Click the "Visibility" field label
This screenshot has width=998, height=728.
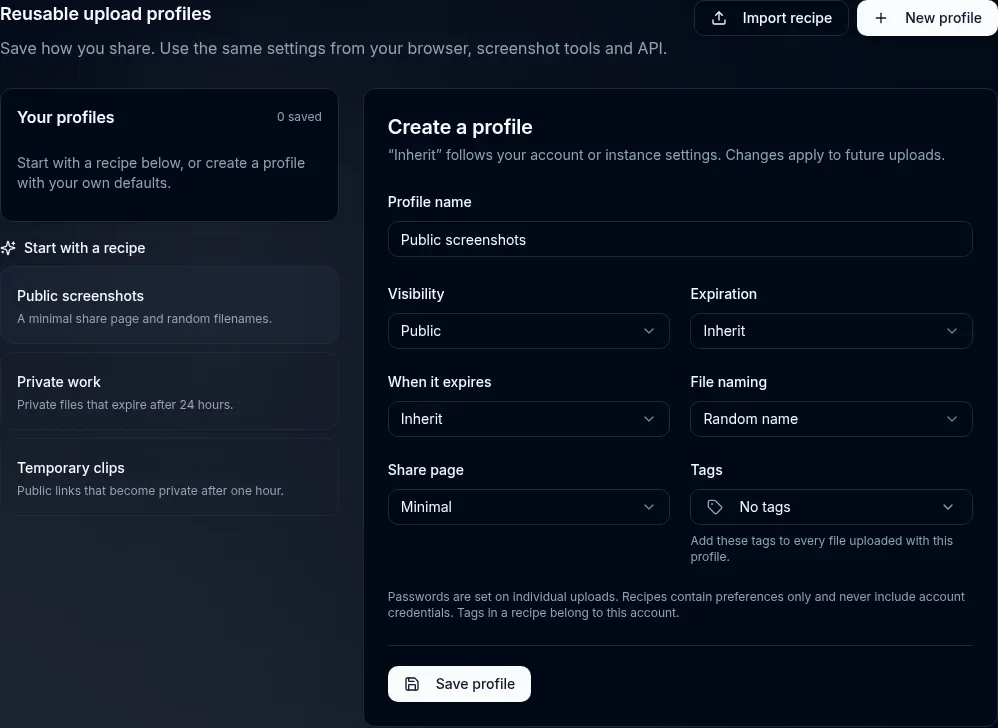coord(416,294)
